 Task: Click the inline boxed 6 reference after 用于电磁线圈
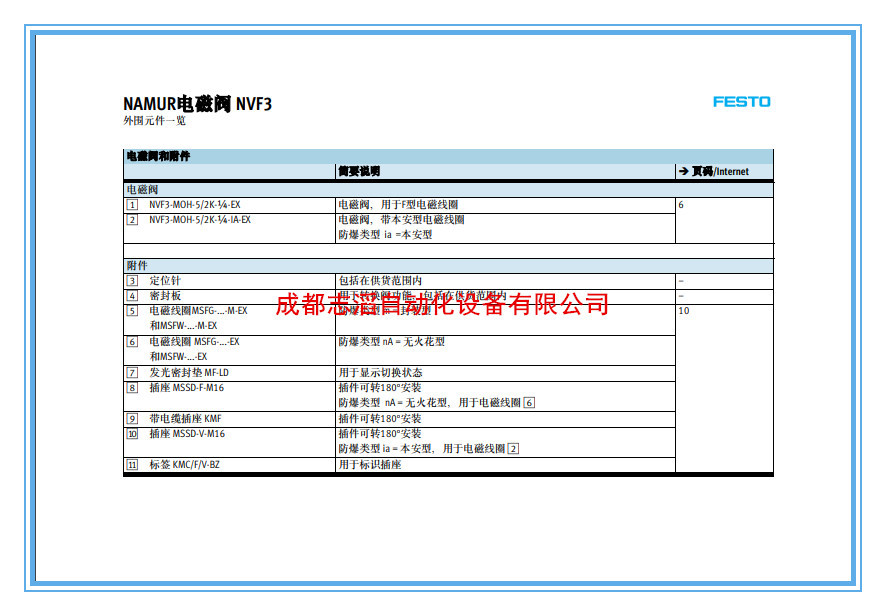(x=529, y=403)
